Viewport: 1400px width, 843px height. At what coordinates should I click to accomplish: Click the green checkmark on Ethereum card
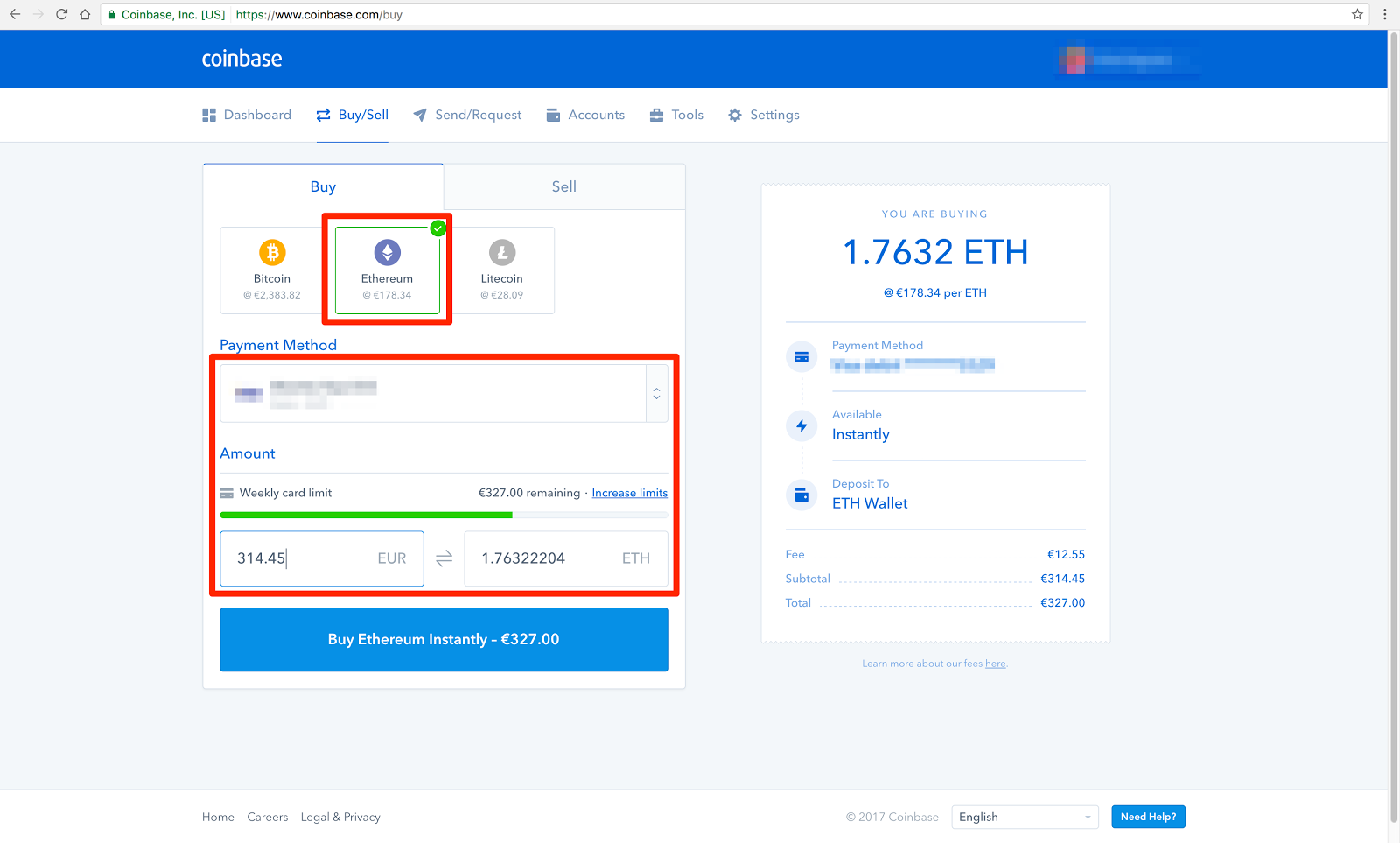coord(438,228)
